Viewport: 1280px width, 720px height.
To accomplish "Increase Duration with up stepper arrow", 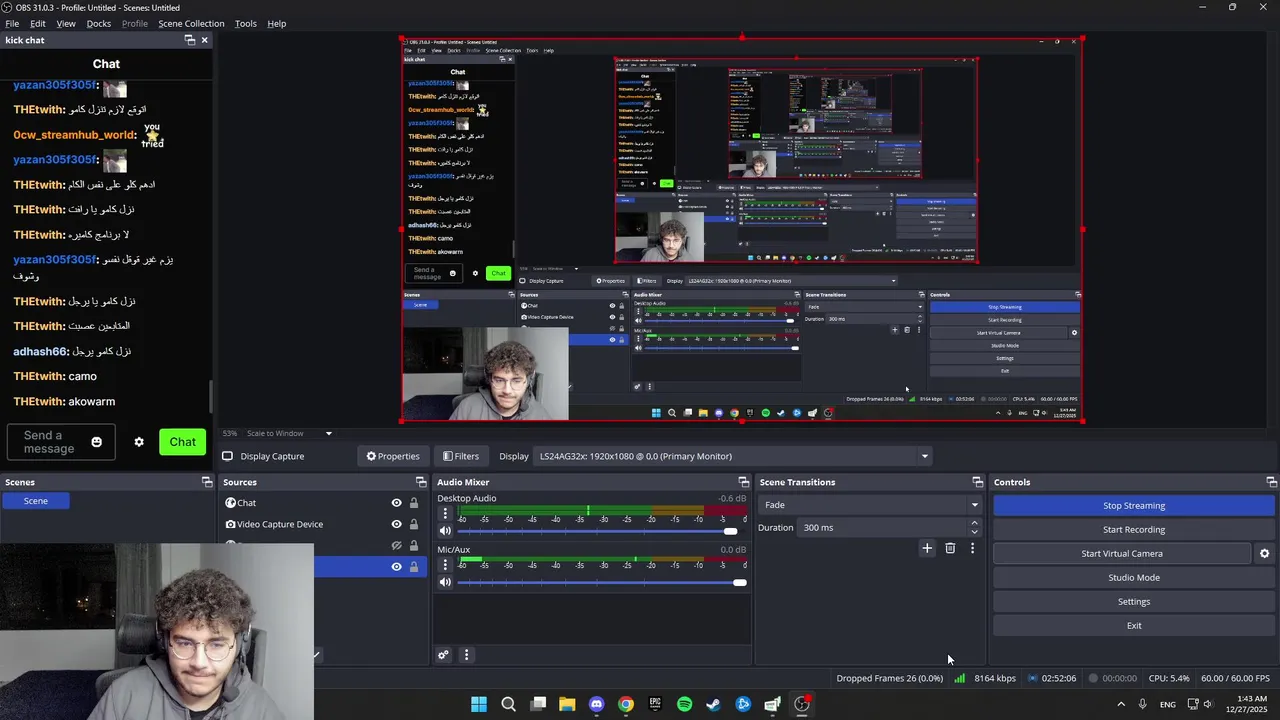I will coord(975,523).
